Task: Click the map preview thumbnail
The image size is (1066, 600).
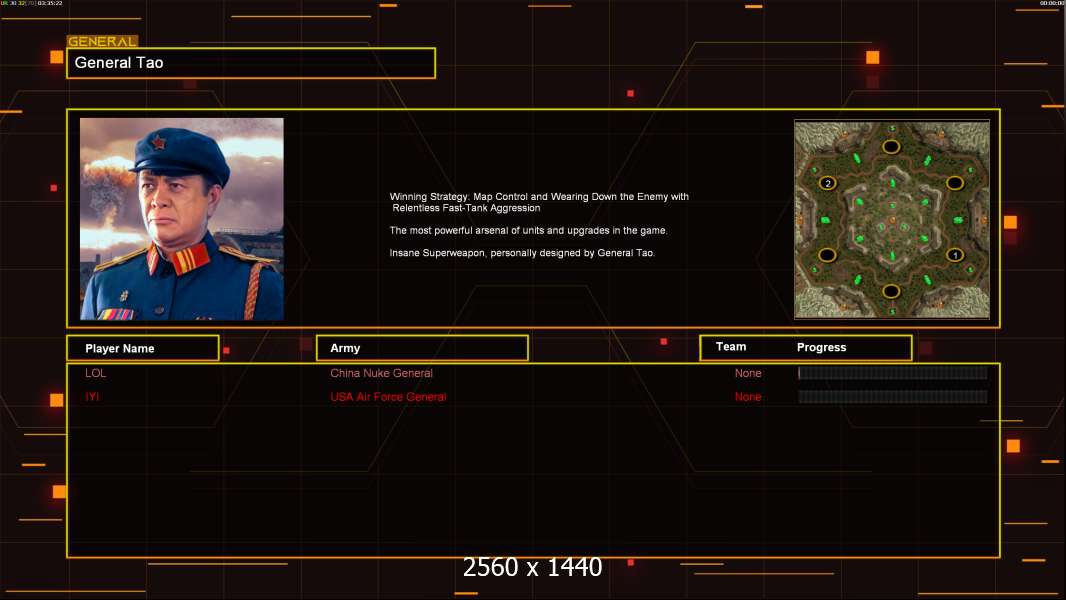Action: pyautogui.click(x=891, y=219)
